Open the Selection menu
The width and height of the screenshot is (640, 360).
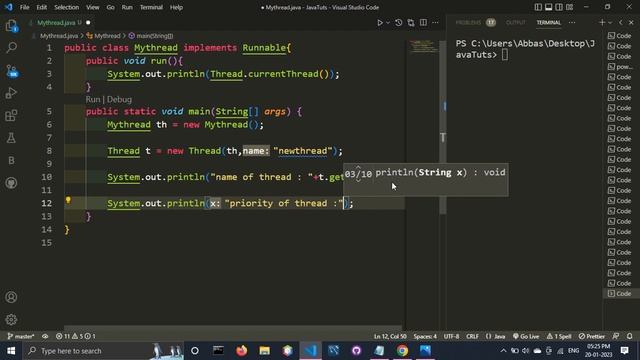(x=66, y=7)
